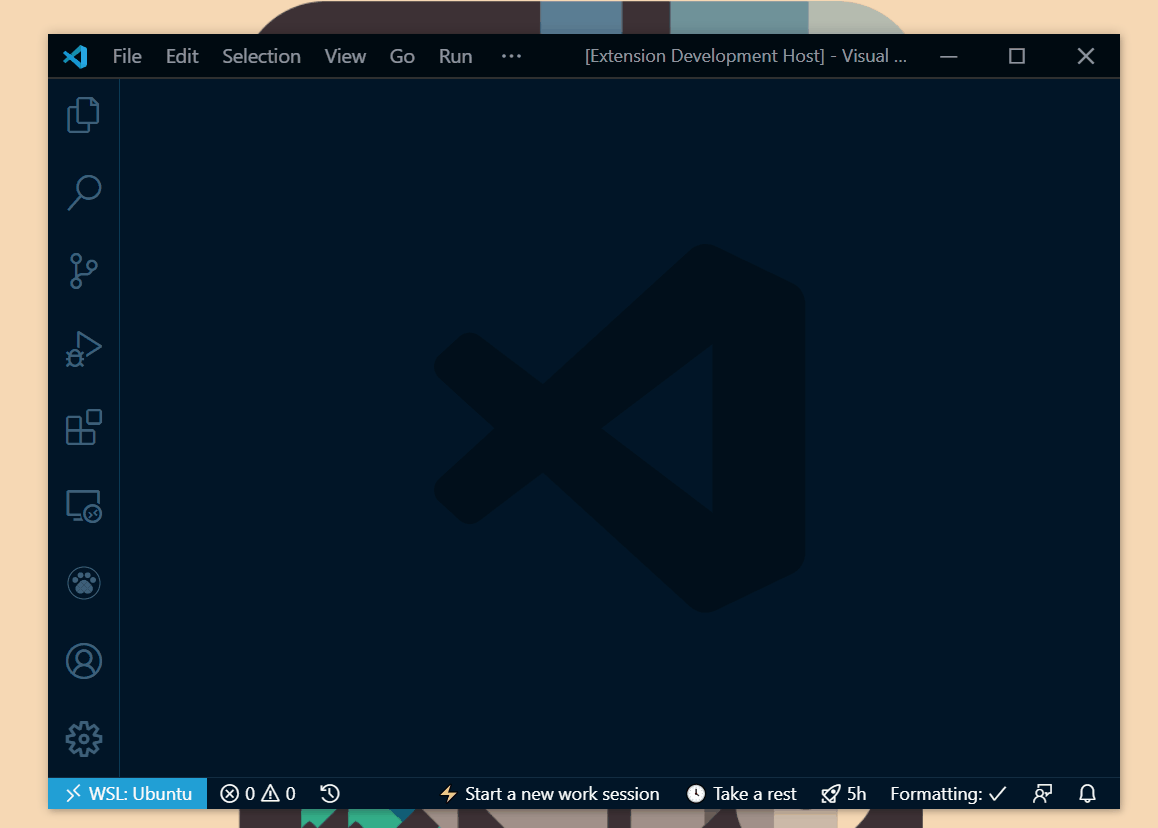Start a new work session

(x=549, y=793)
